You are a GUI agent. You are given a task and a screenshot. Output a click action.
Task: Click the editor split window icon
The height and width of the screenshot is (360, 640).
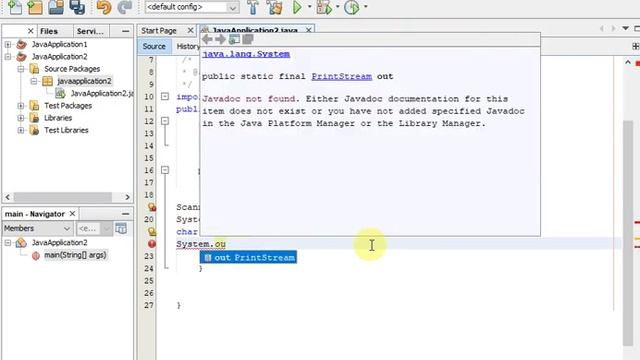[636, 46]
